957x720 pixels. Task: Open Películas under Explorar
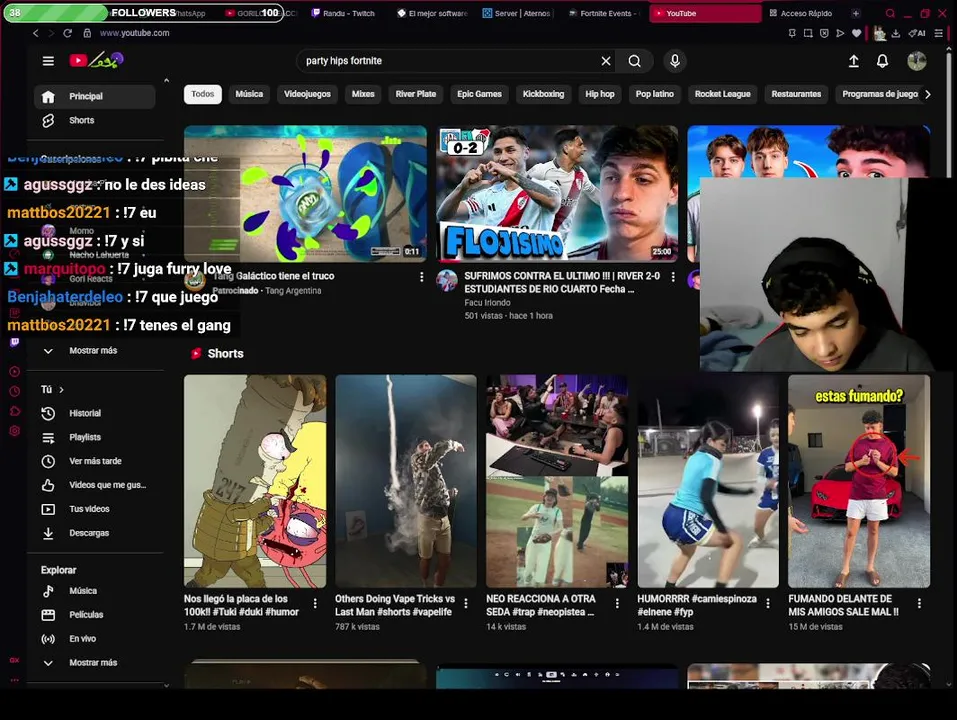95,615
